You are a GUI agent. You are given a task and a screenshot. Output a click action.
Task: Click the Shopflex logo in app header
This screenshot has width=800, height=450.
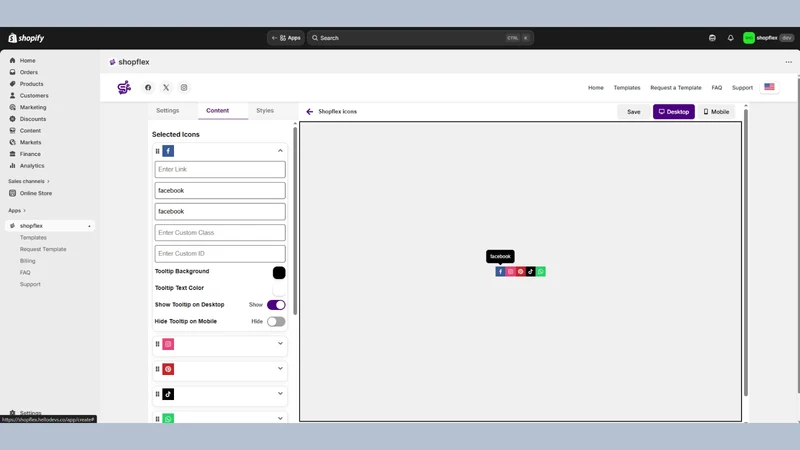(x=124, y=88)
